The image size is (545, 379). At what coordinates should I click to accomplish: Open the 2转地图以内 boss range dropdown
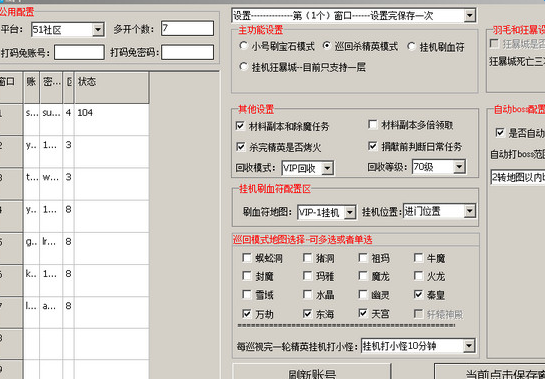(518, 177)
